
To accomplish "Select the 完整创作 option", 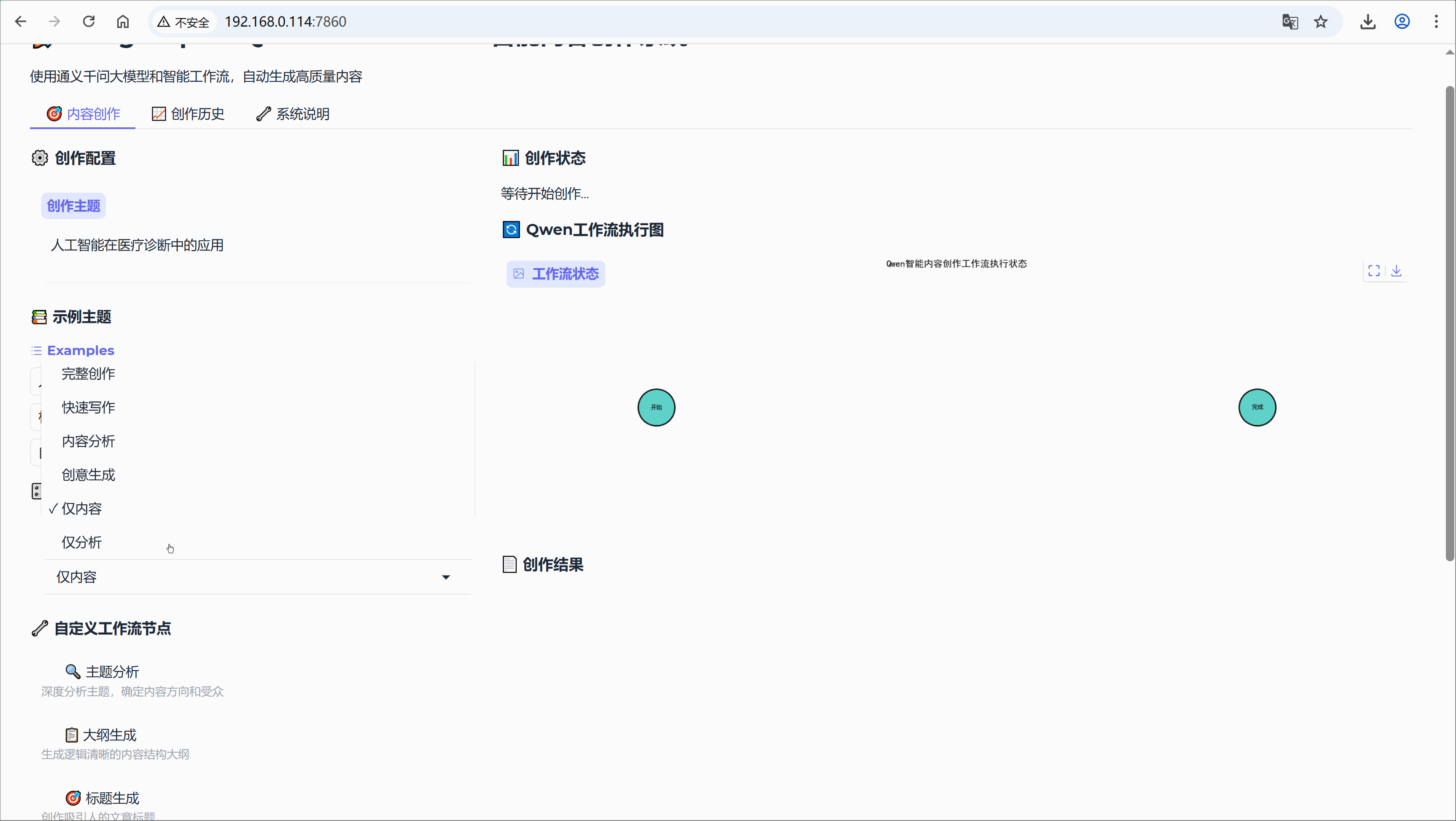I will 88,374.
